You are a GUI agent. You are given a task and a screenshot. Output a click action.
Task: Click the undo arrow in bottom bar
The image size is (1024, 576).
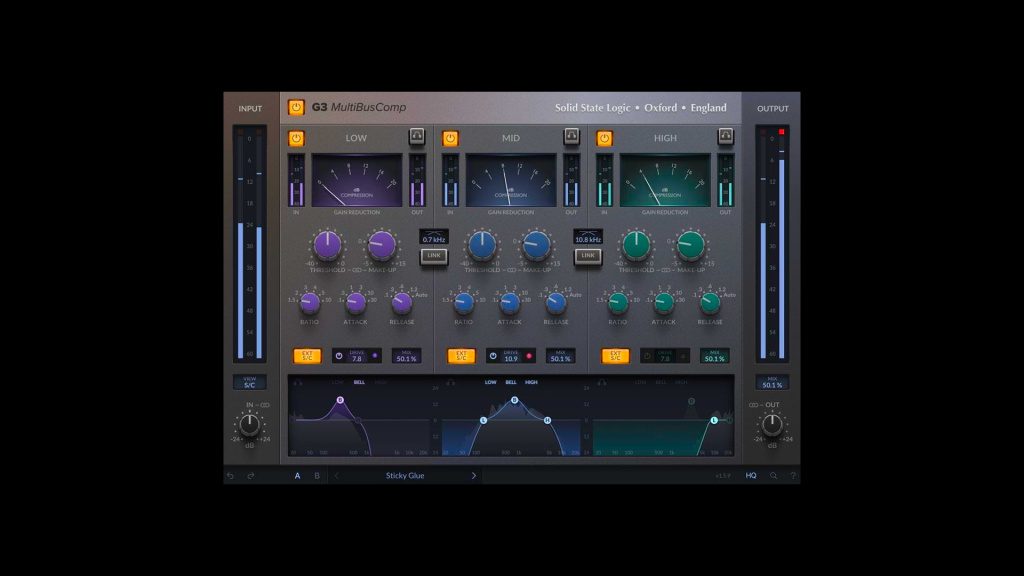point(230,476)
